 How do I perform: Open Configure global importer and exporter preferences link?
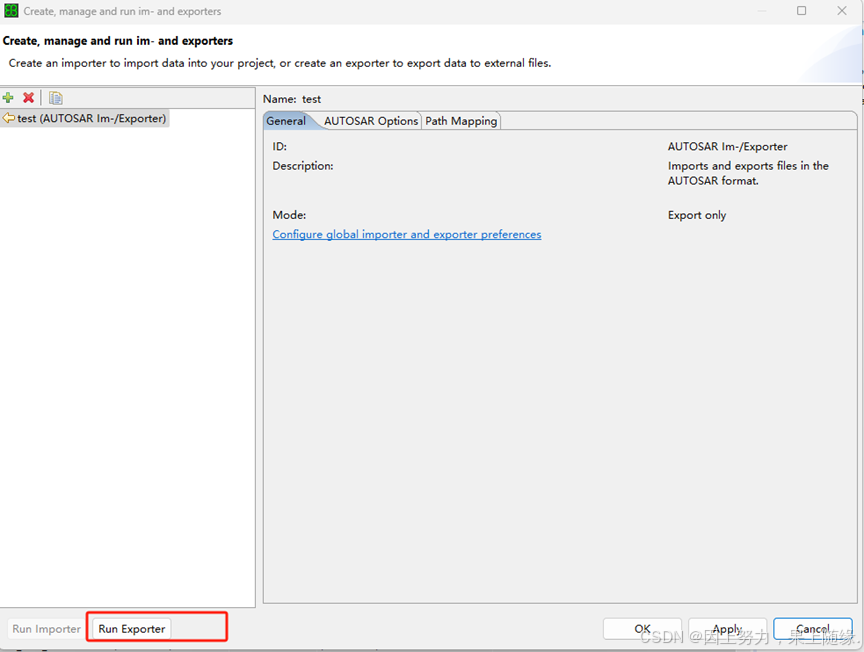click(x=407, y=234)
